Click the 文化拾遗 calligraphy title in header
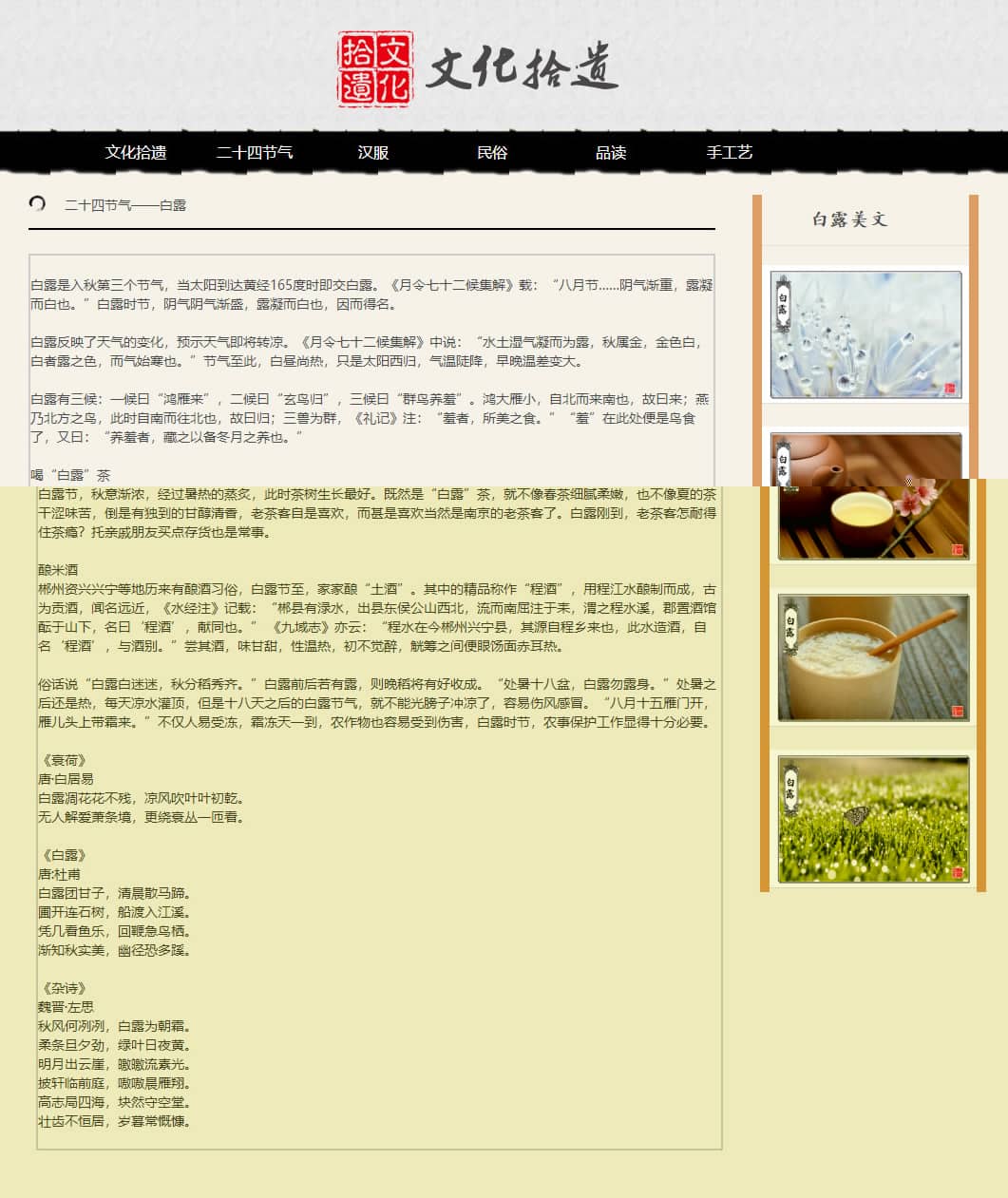The image size is (1008, 1198). coord(522,67)
